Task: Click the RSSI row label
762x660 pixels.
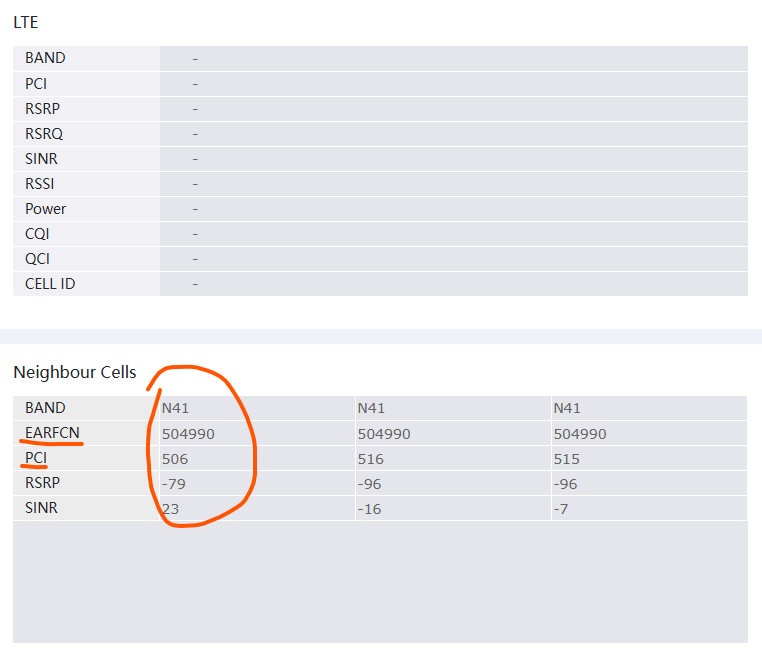Action: [x=40, y=184]
